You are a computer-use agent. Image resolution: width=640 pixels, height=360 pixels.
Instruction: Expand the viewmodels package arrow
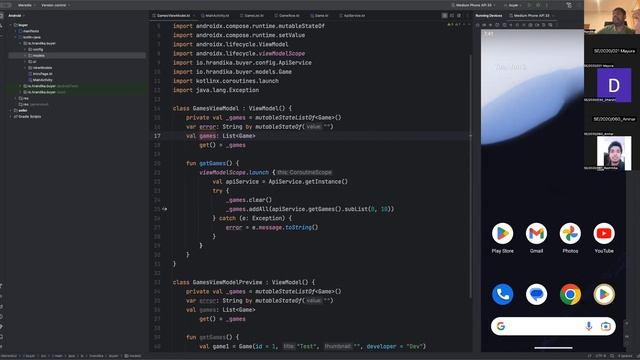[25, 68]
